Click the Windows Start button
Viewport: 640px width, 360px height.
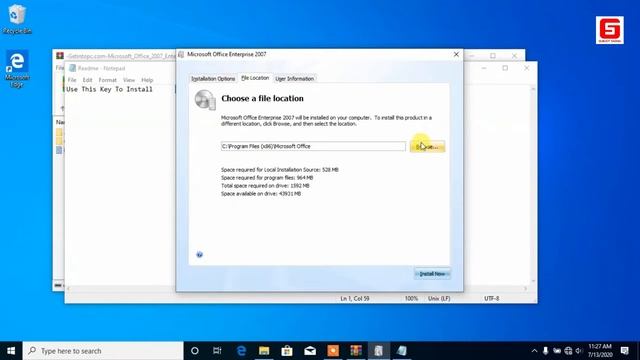[x=11, y=351]
